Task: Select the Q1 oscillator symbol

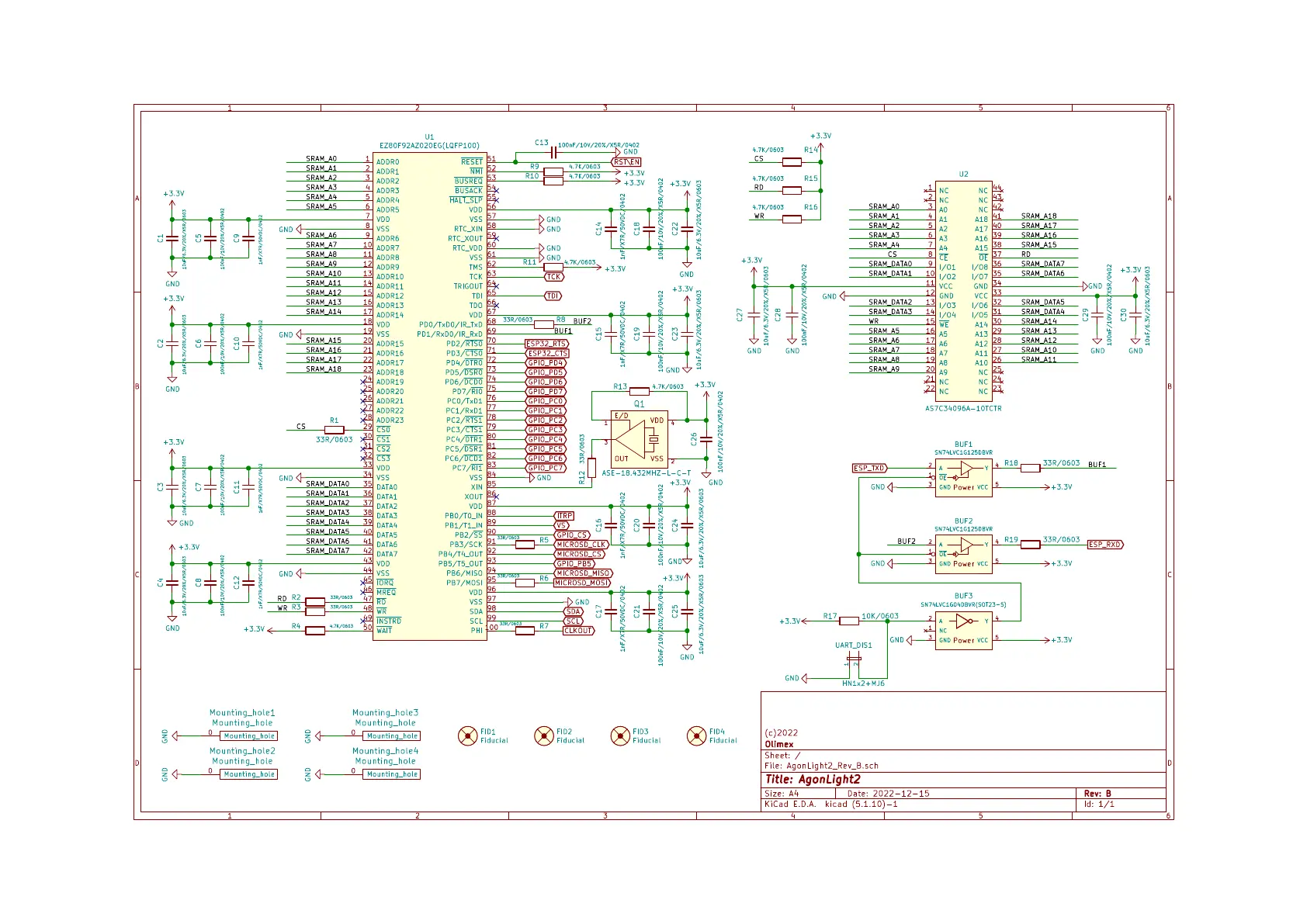Action: click(640, 441)
